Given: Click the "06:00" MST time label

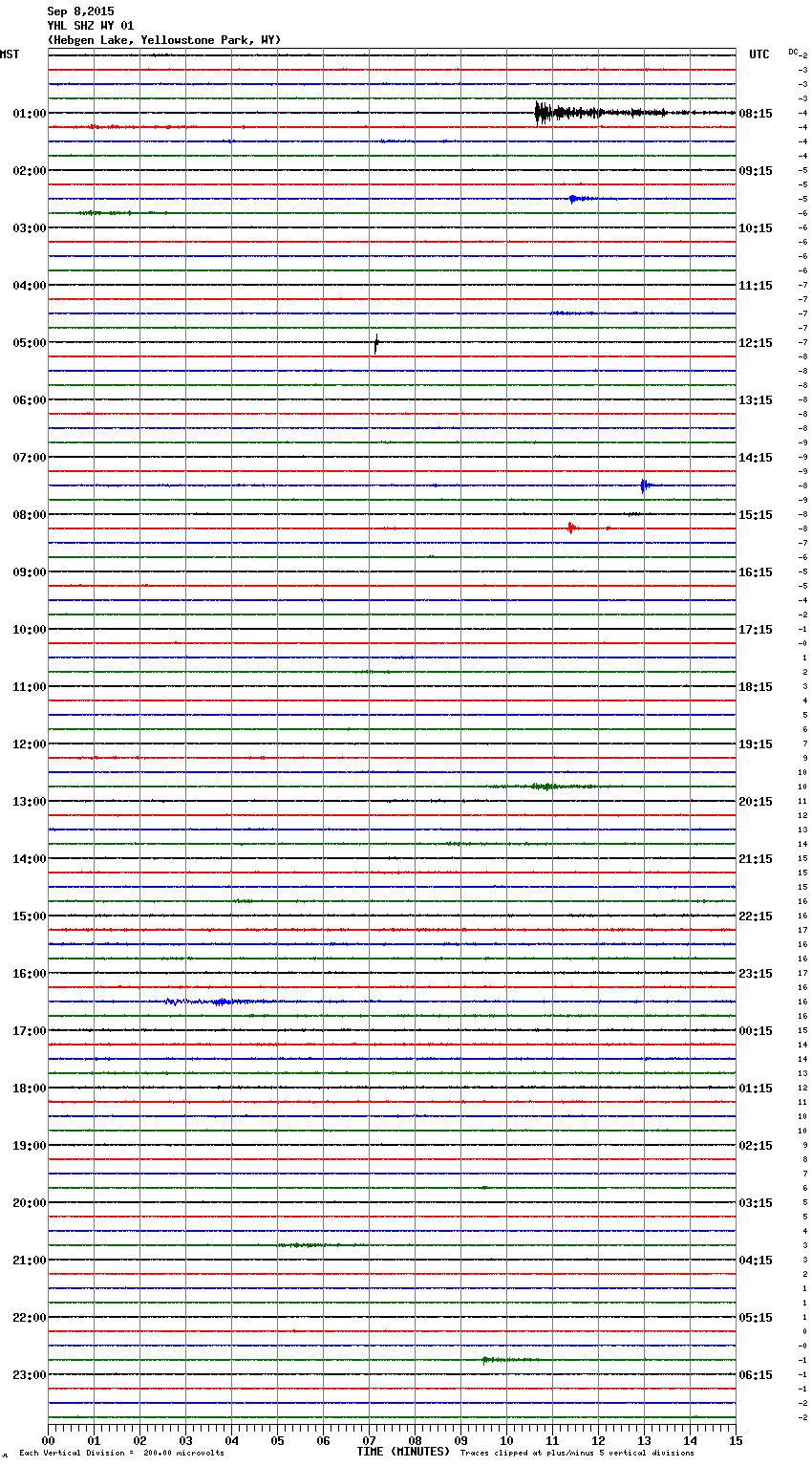Looking at the screenshot, I should (30, 400).
